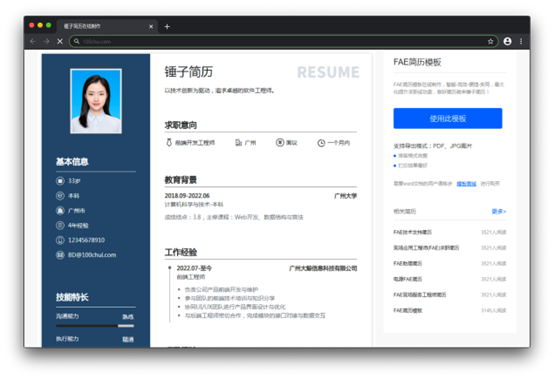Click the clock icon beside 一个月内
Image resolution: width=554 pixels, height=379 pixels.
321,143
